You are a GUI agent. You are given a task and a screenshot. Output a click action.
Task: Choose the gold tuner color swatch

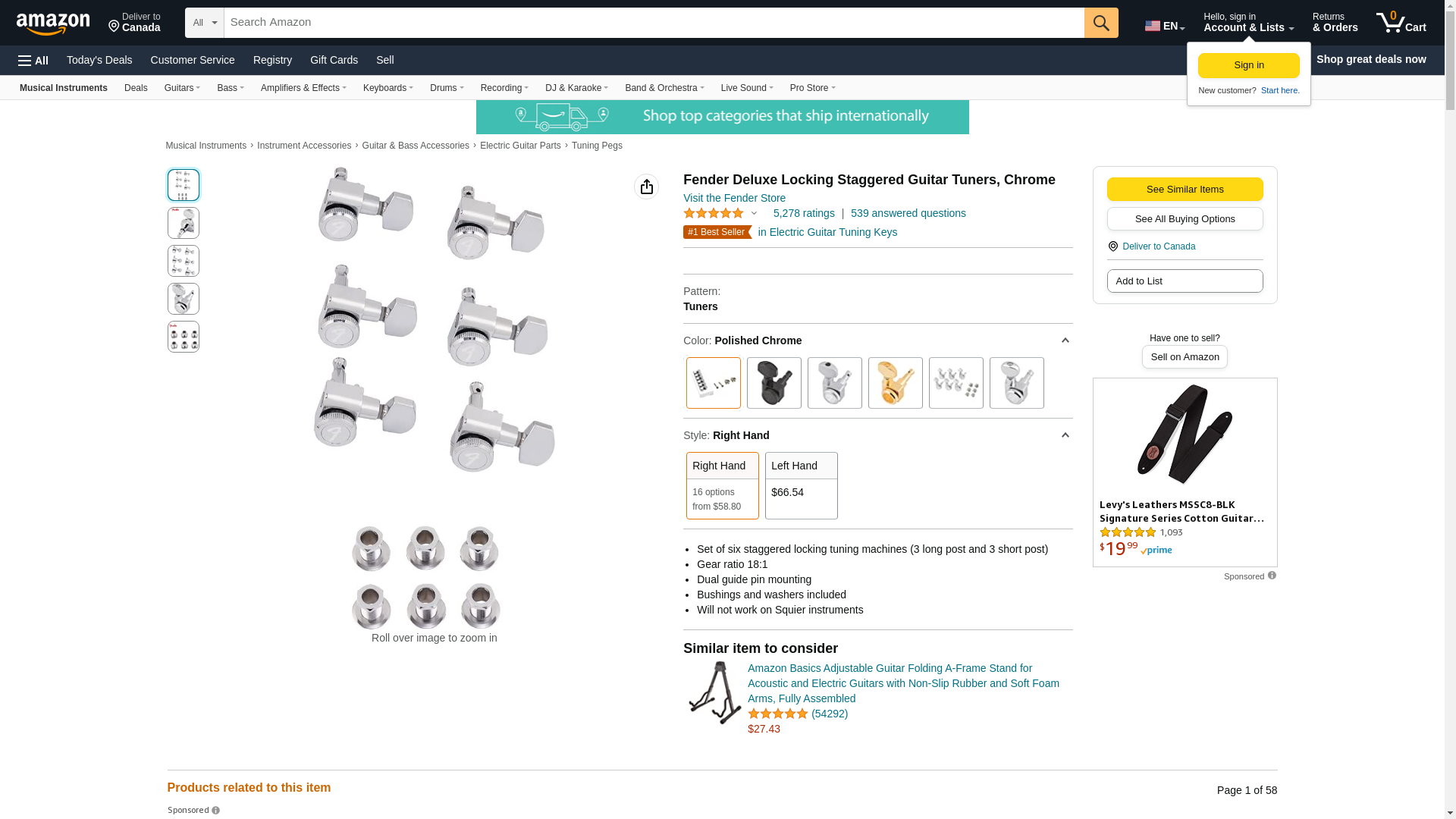(895, 383)
